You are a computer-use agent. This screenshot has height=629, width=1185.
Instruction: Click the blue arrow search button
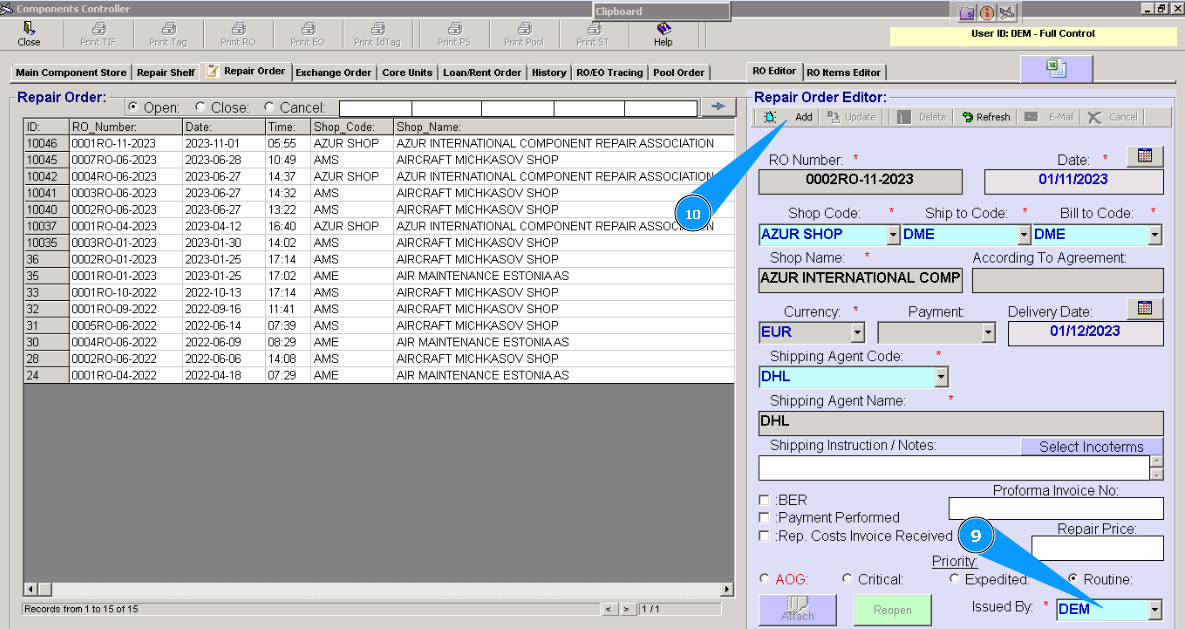[719, 107]
